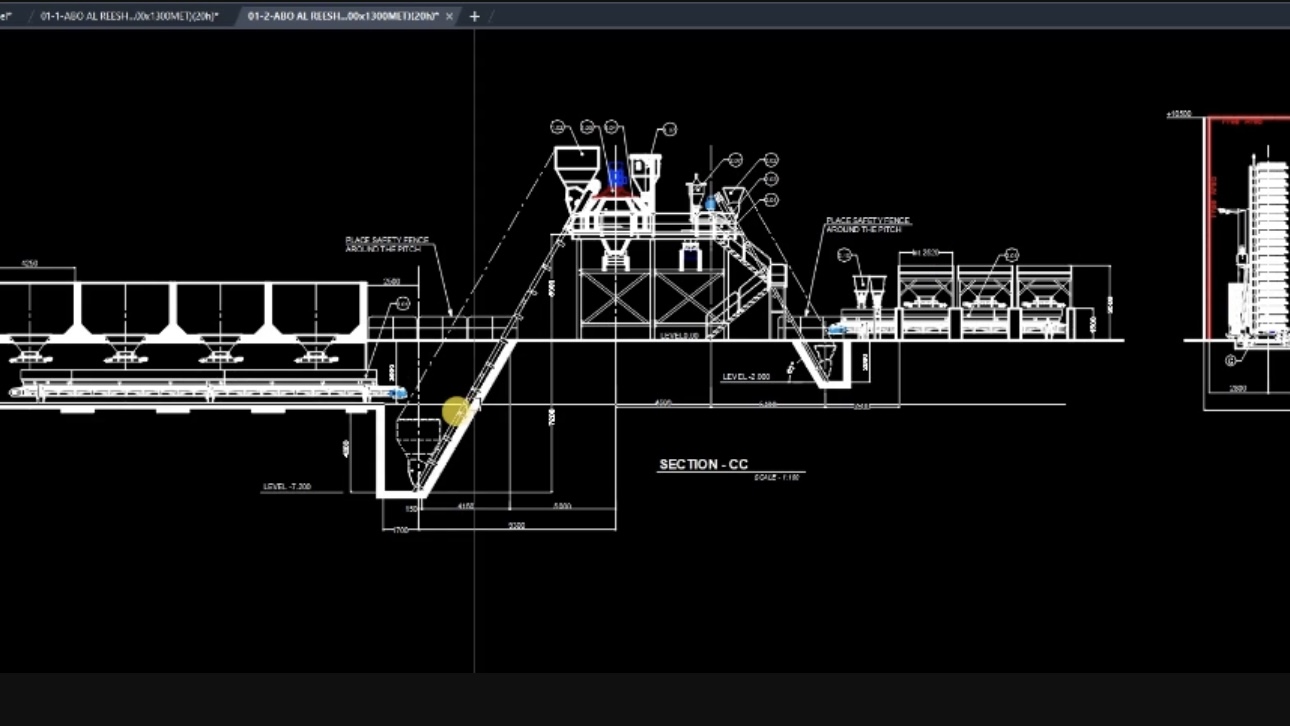The image size is (1290, 726).
Task: Select the small blue hopper right of the mixer
Action: click(710, 203)
